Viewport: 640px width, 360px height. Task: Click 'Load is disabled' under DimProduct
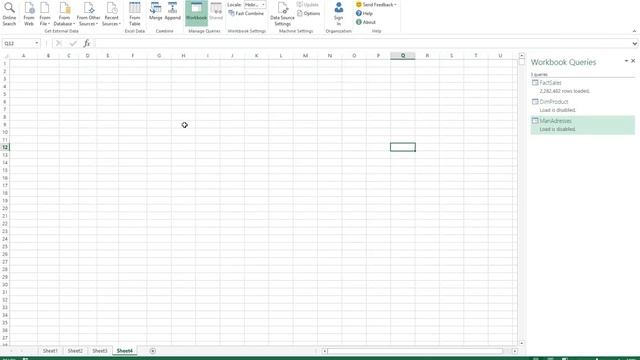point(558,110)
